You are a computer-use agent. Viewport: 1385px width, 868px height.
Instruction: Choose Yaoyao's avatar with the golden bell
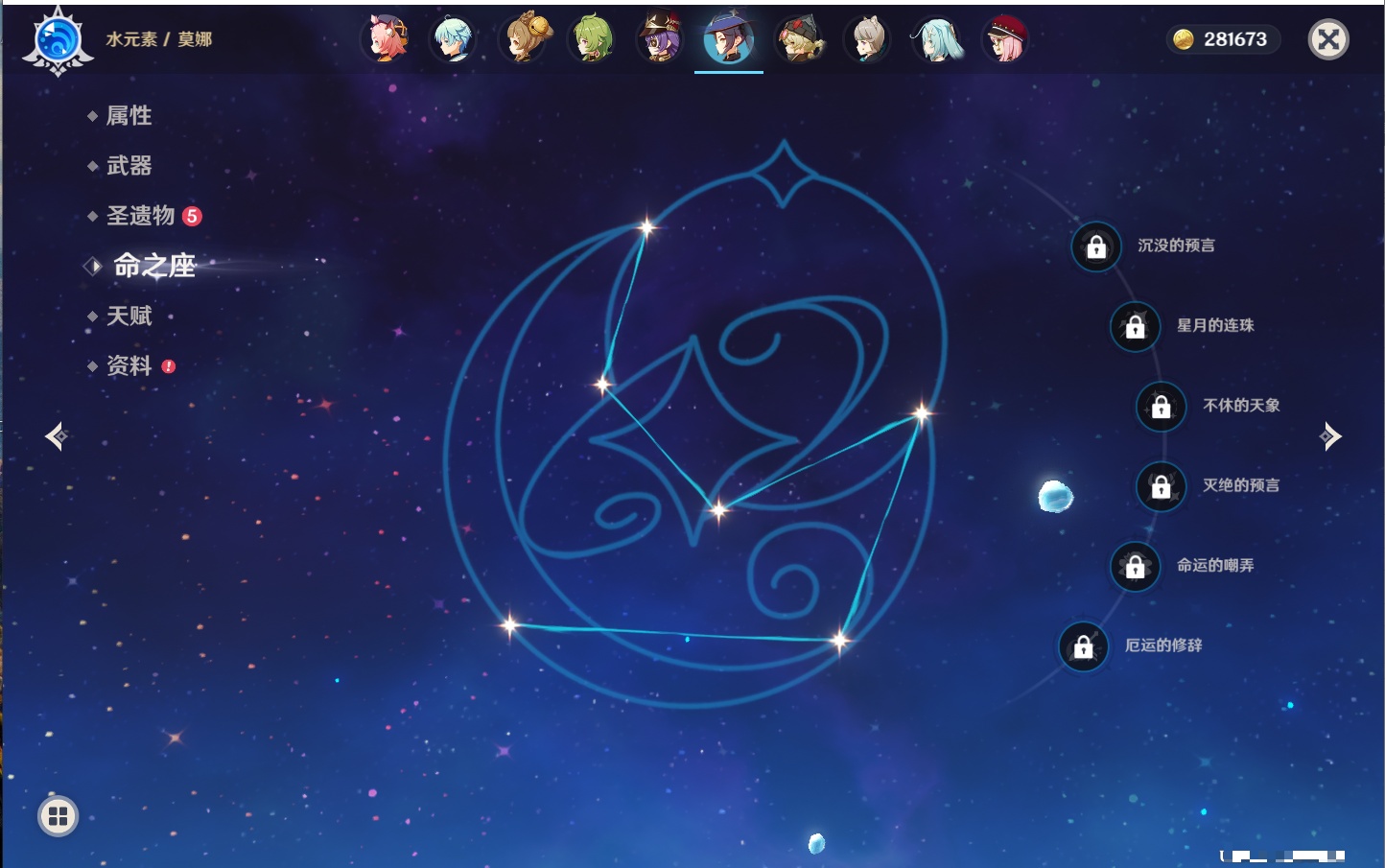point(524,39)
